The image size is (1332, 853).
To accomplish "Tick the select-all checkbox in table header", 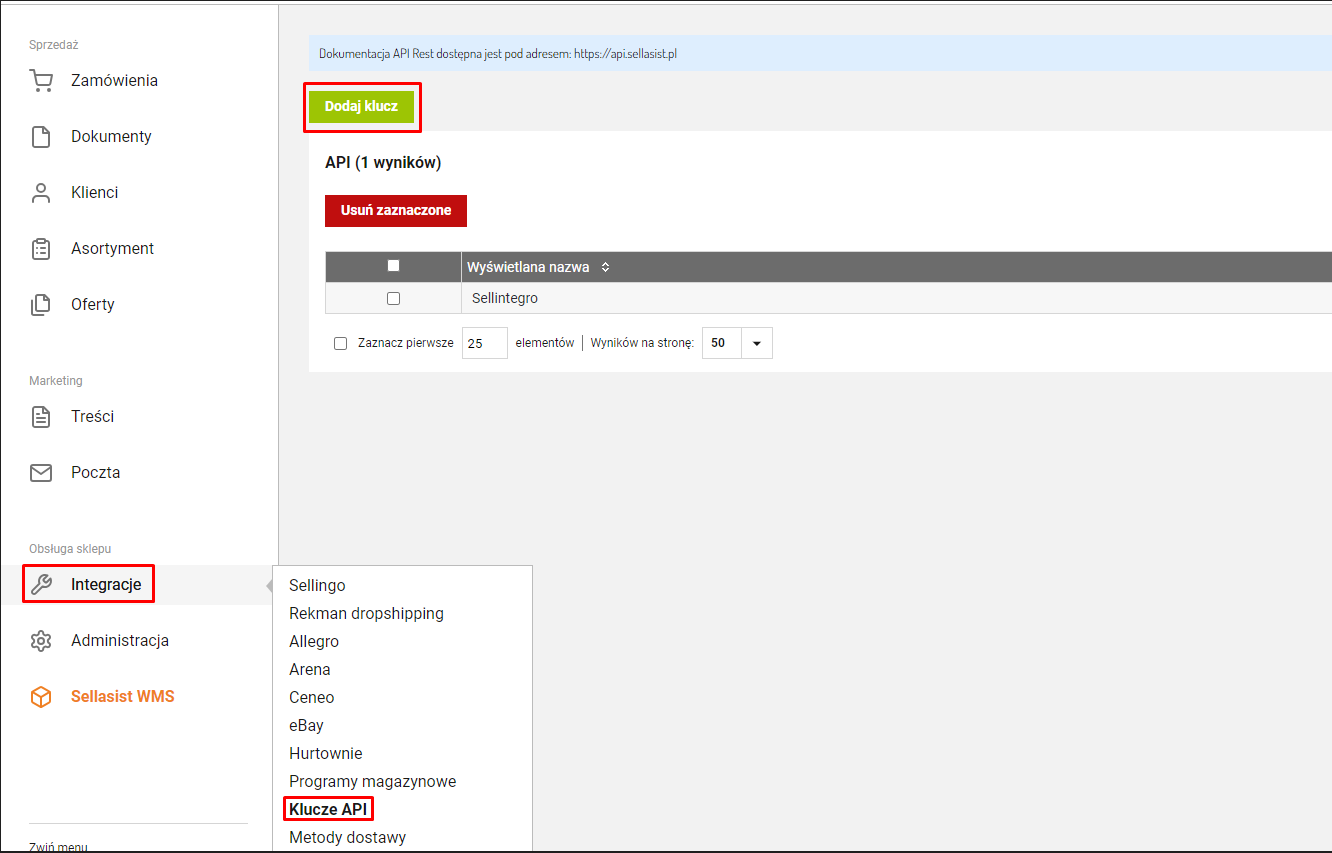I will click(x=393, y=266).
